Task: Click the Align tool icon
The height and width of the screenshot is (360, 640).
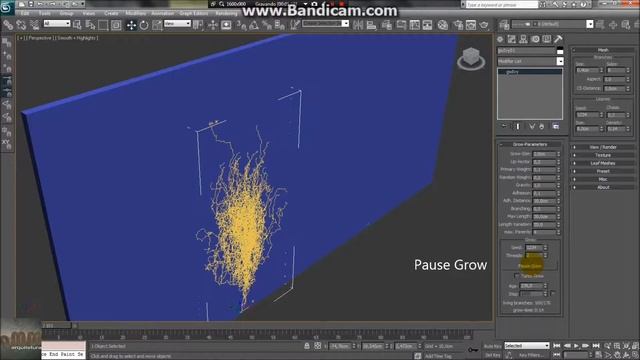Action: 371,25
